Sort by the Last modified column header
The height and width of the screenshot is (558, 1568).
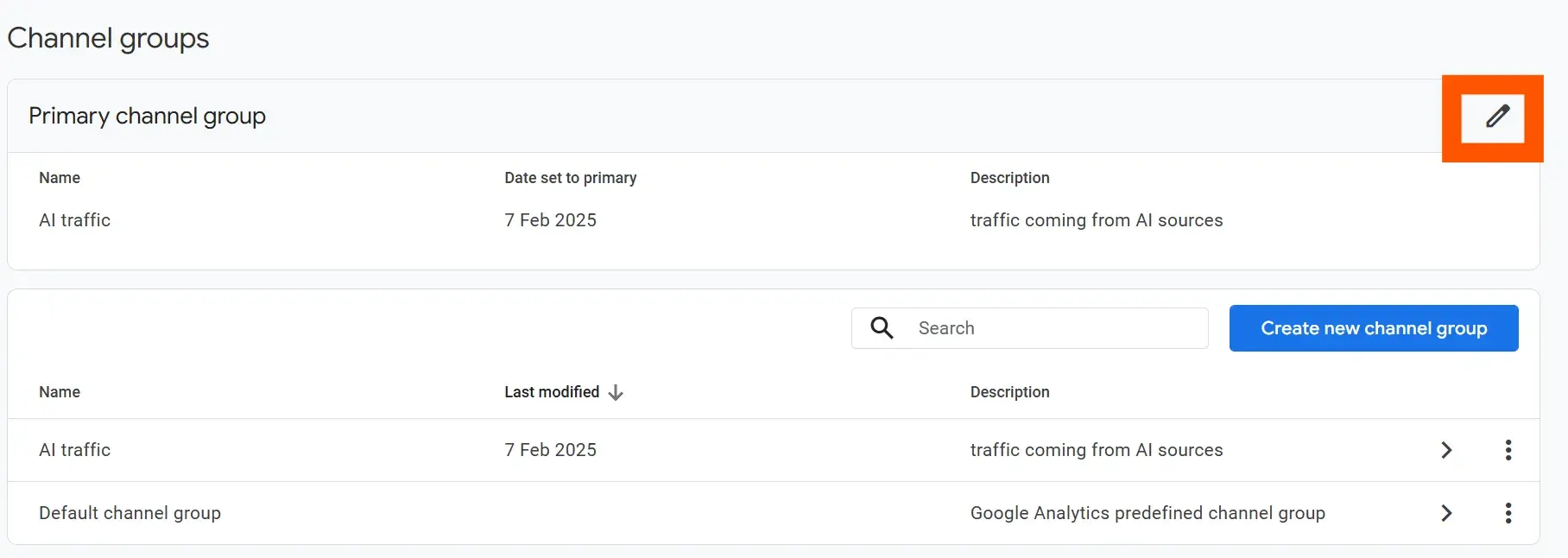pos(552,392)
